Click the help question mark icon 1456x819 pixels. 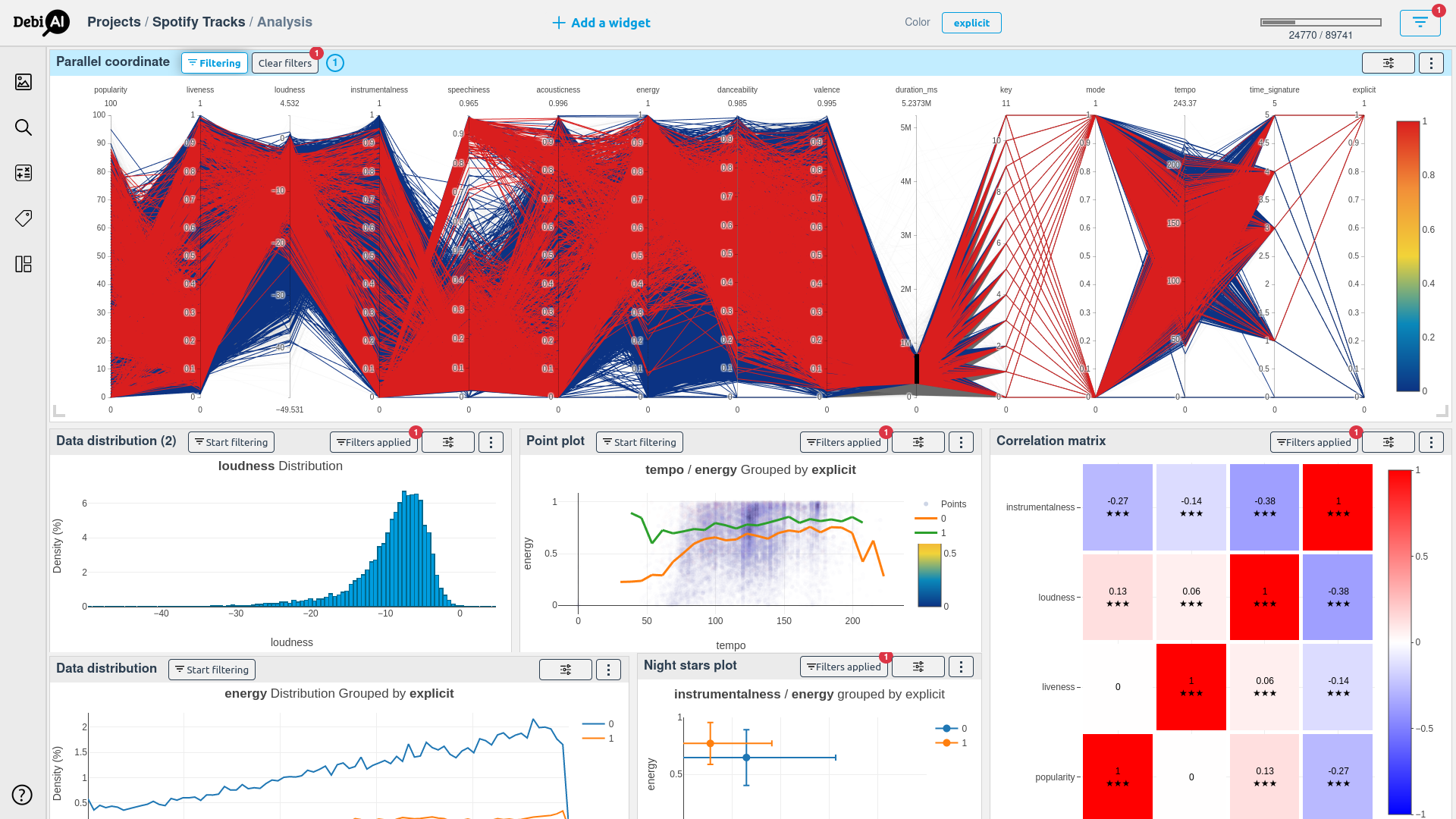22,795
